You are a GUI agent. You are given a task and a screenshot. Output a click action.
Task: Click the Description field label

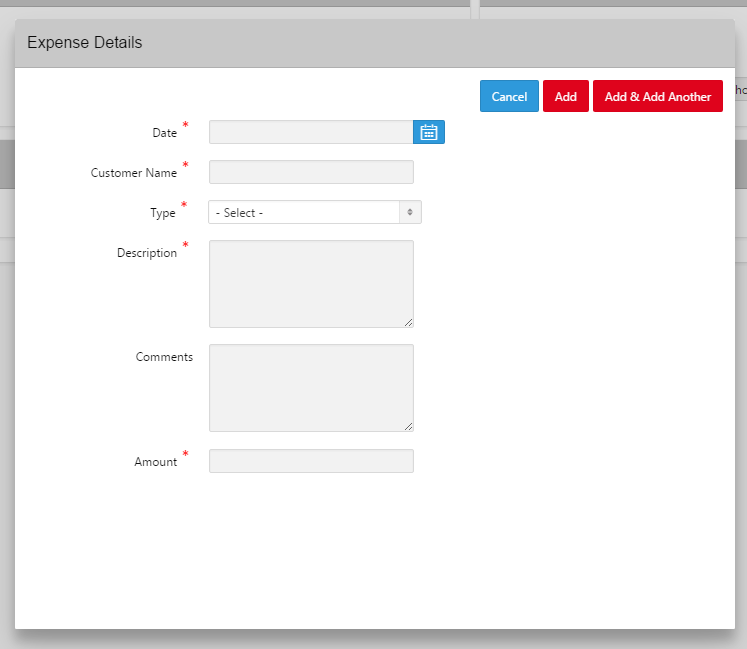click(x=146, y=253)
